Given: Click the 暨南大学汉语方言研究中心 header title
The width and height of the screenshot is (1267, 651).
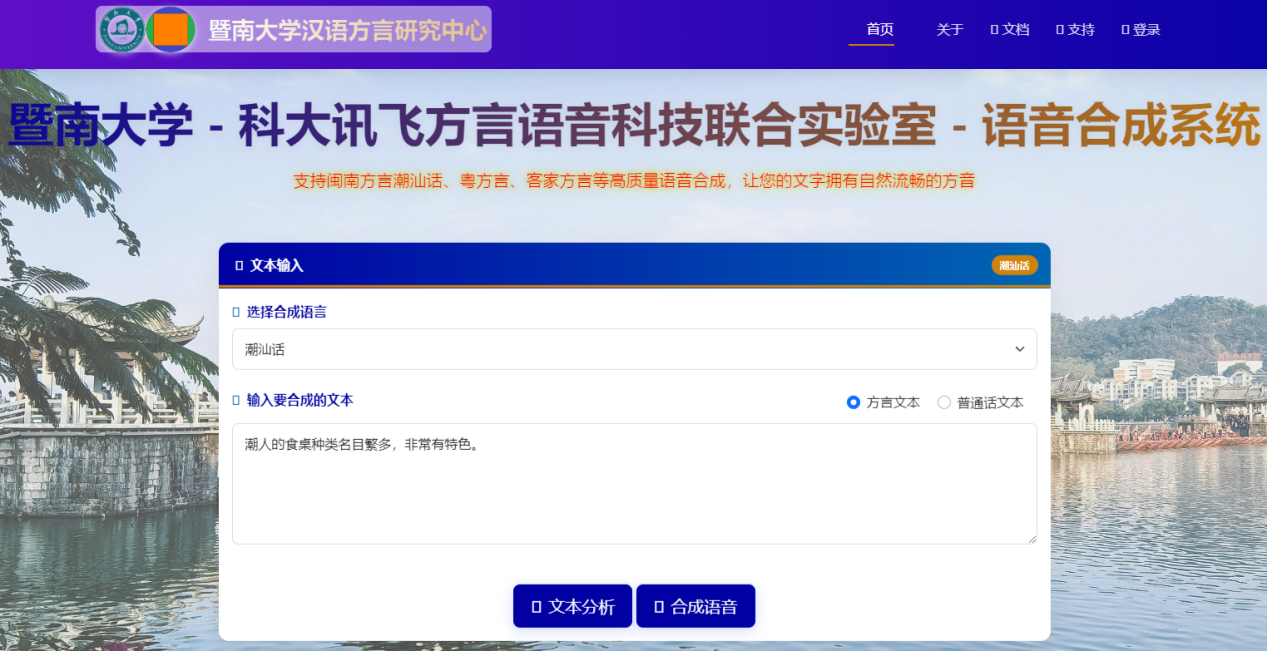Looking at the screenshot, I should click(x=347, y=30).
